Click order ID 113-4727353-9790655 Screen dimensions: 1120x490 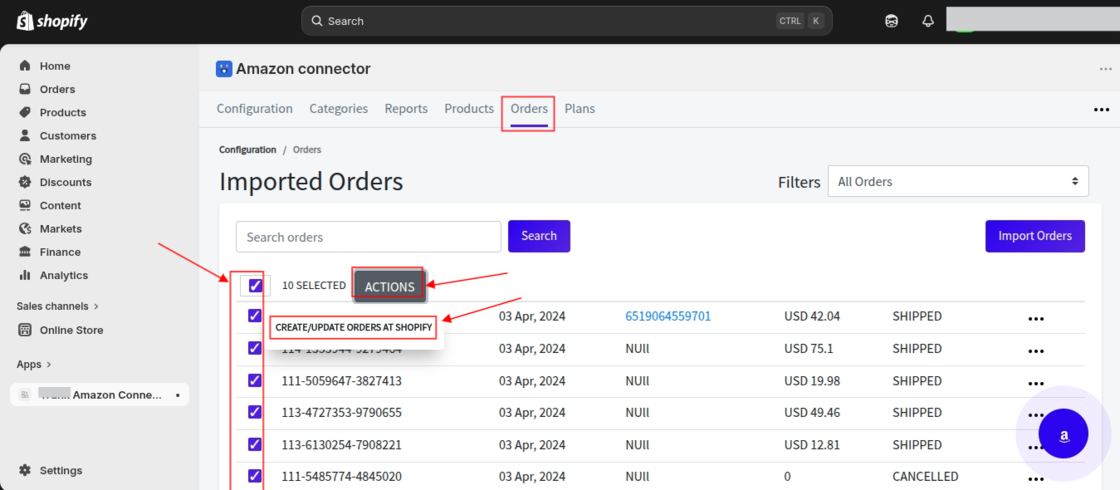pos(341,412)
